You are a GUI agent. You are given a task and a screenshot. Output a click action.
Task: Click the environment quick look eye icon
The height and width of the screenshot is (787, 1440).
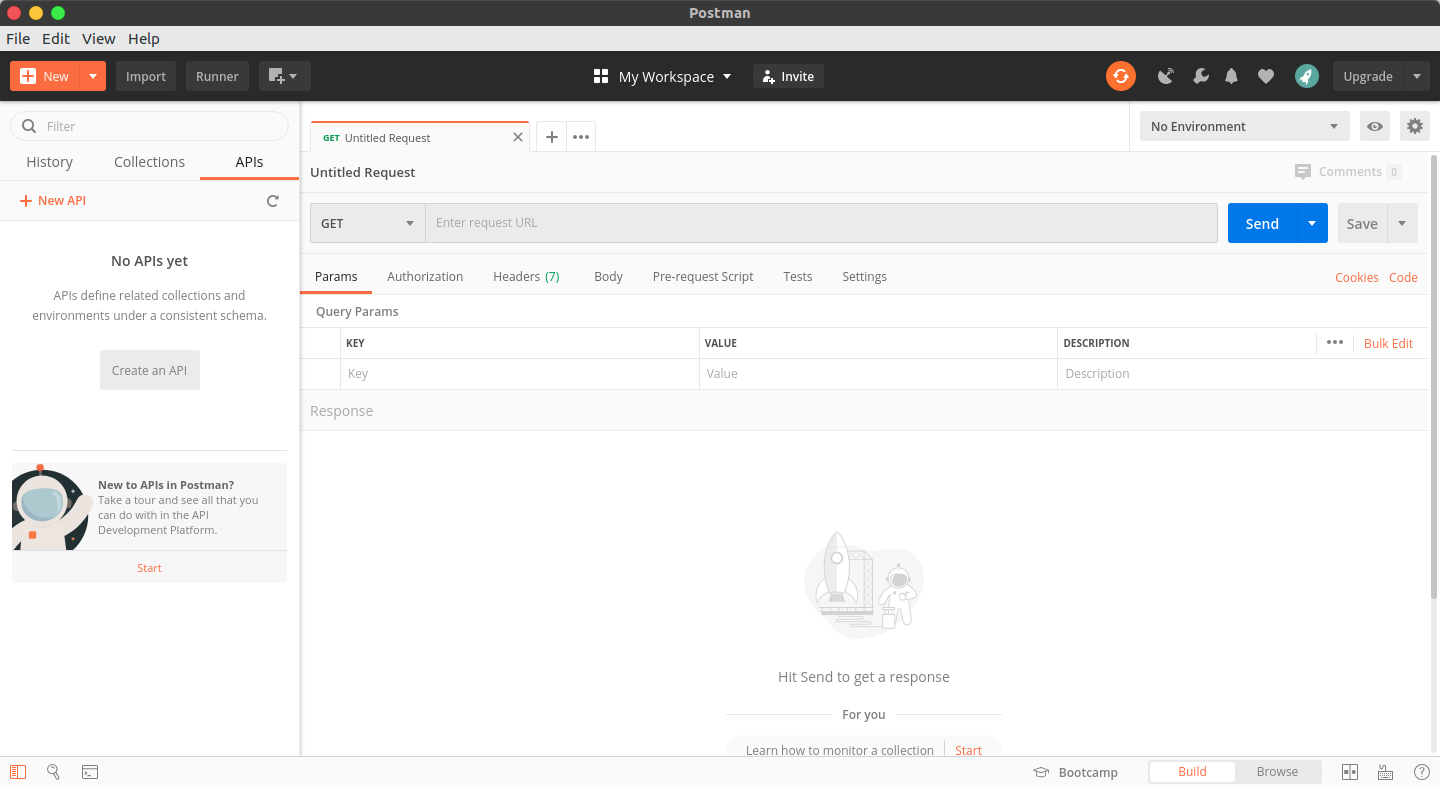[1375, 126]
